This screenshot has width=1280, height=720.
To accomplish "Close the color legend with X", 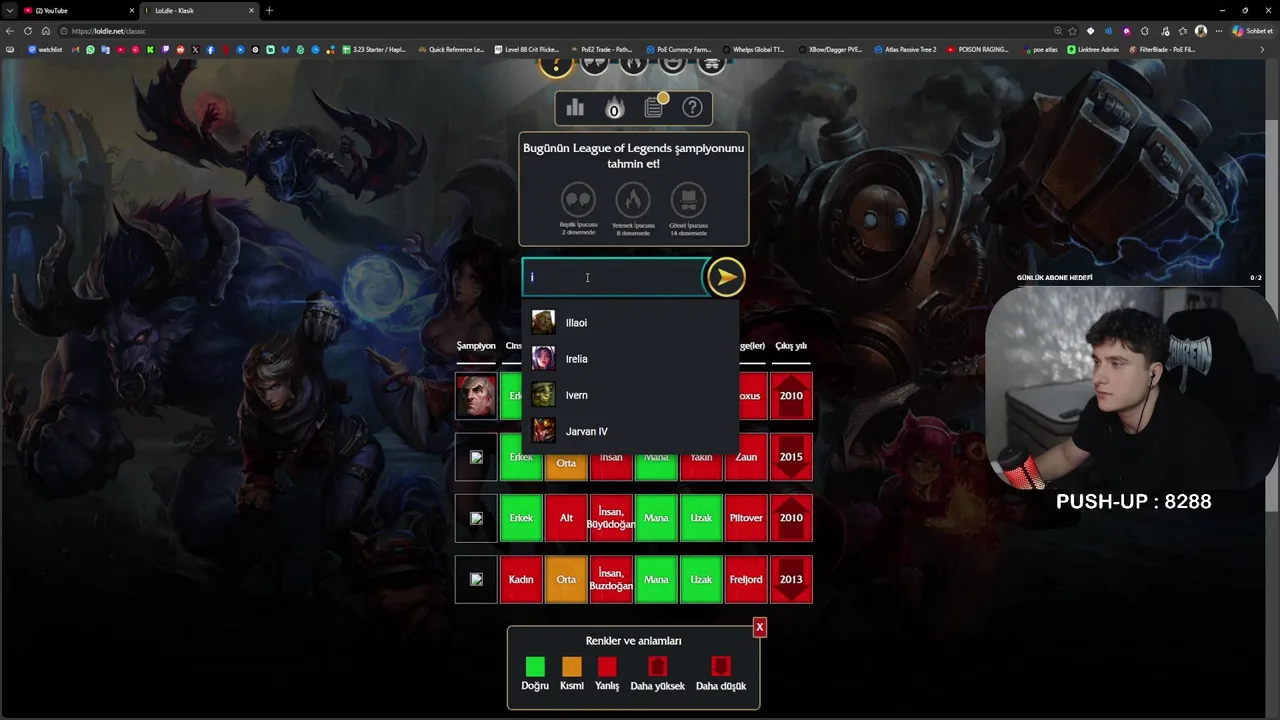I will [x=760, y=627].
